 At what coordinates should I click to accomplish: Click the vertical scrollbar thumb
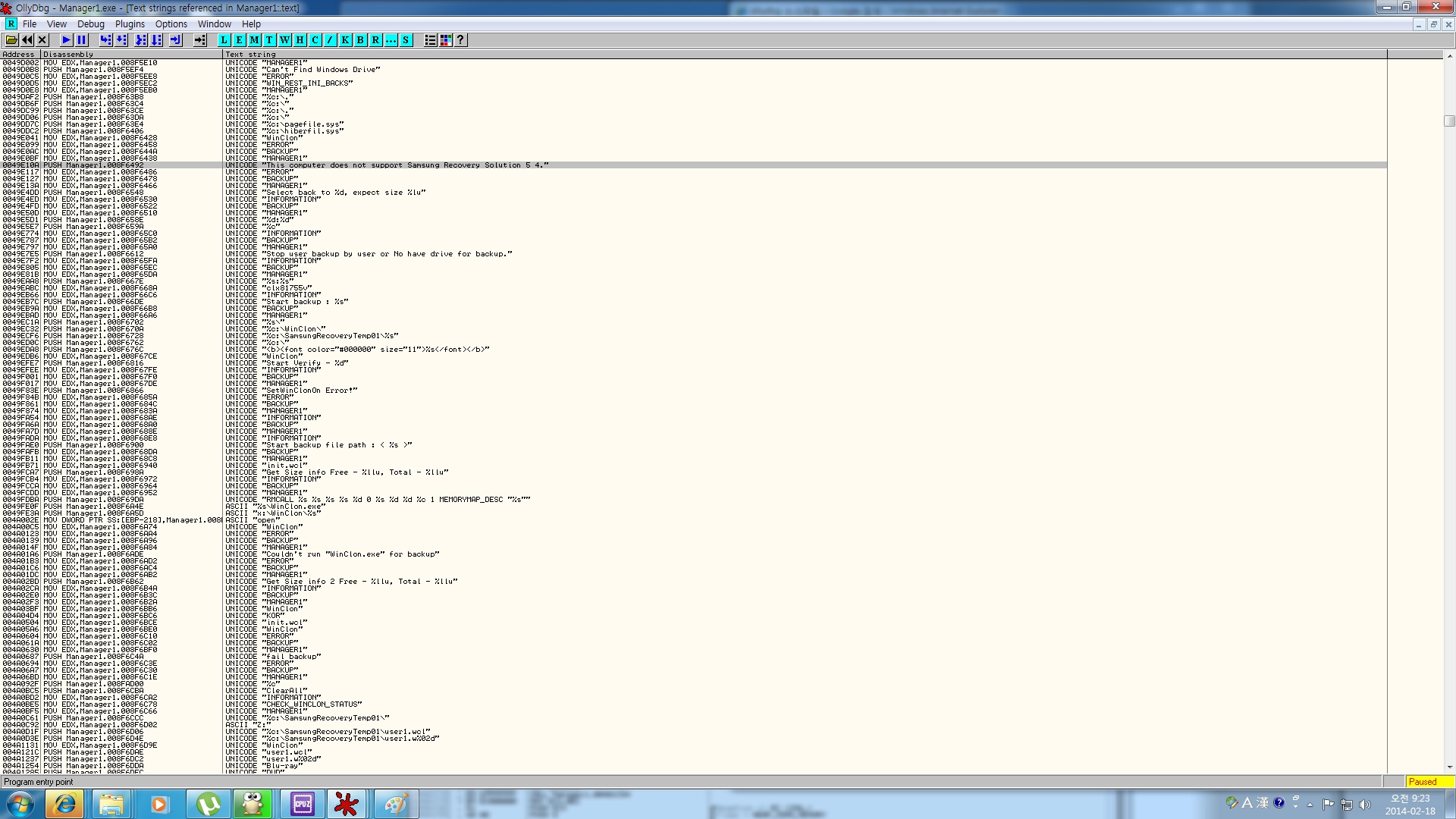click(1449, 121)
